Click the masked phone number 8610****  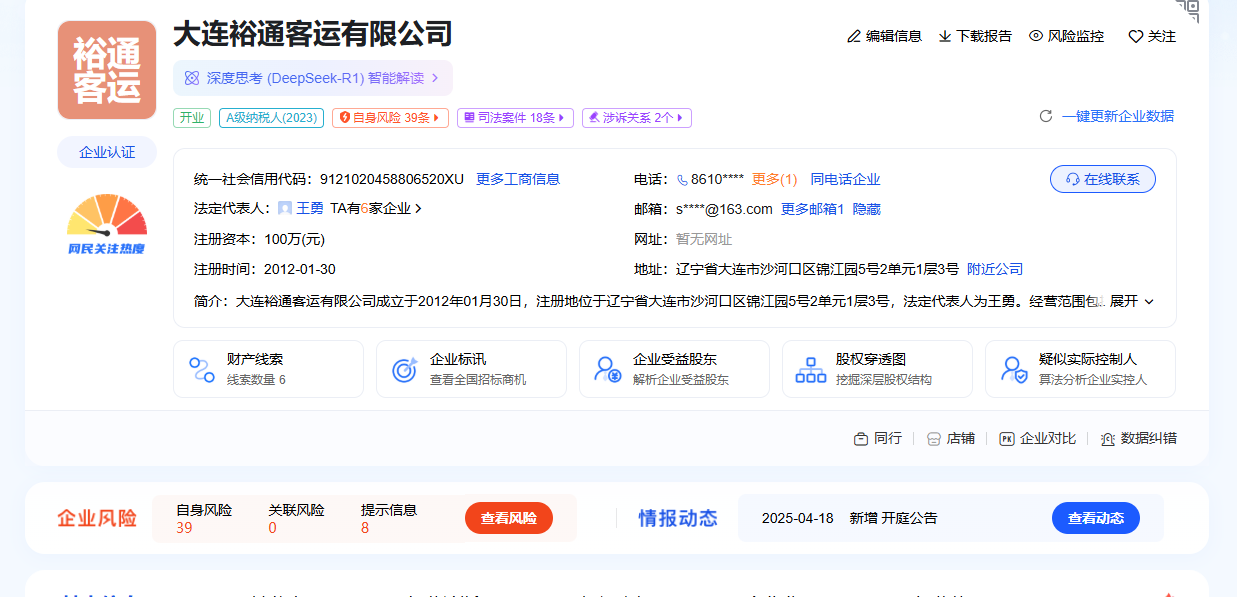[x=717, y=179]
